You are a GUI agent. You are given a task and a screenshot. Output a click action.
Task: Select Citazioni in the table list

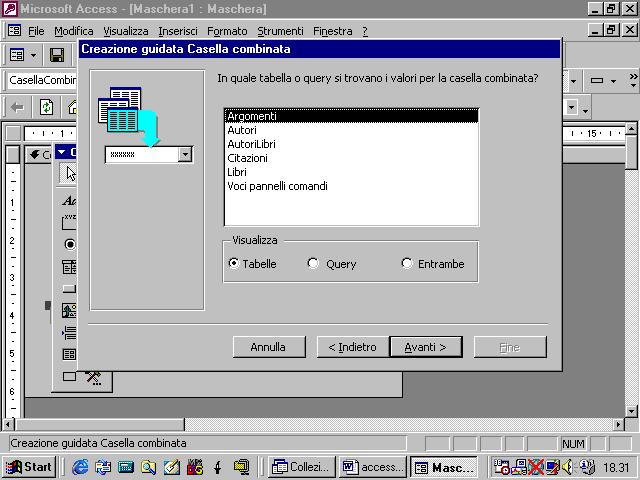coord(351,158)
